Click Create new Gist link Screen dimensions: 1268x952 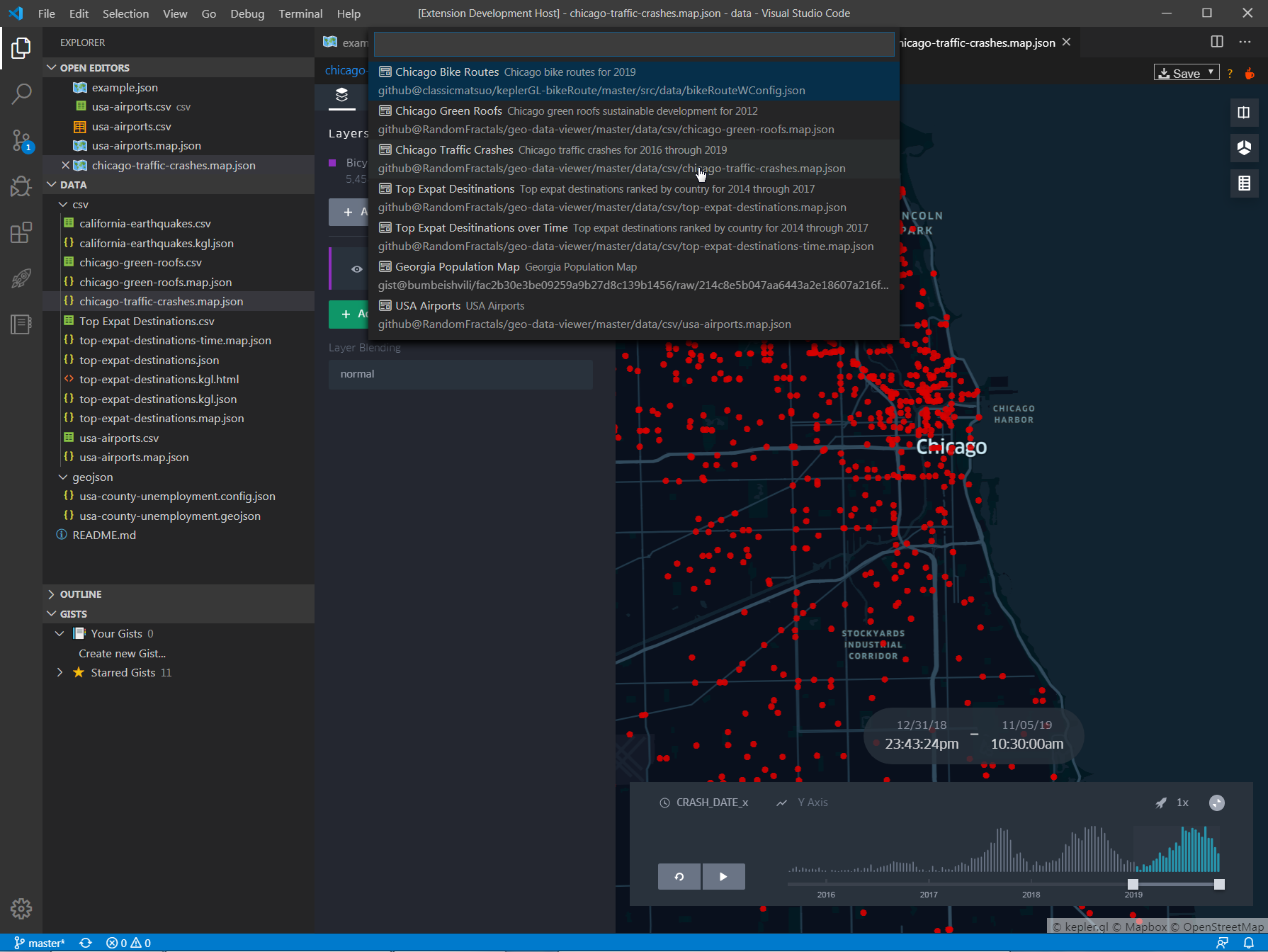[x=122, y=653]
